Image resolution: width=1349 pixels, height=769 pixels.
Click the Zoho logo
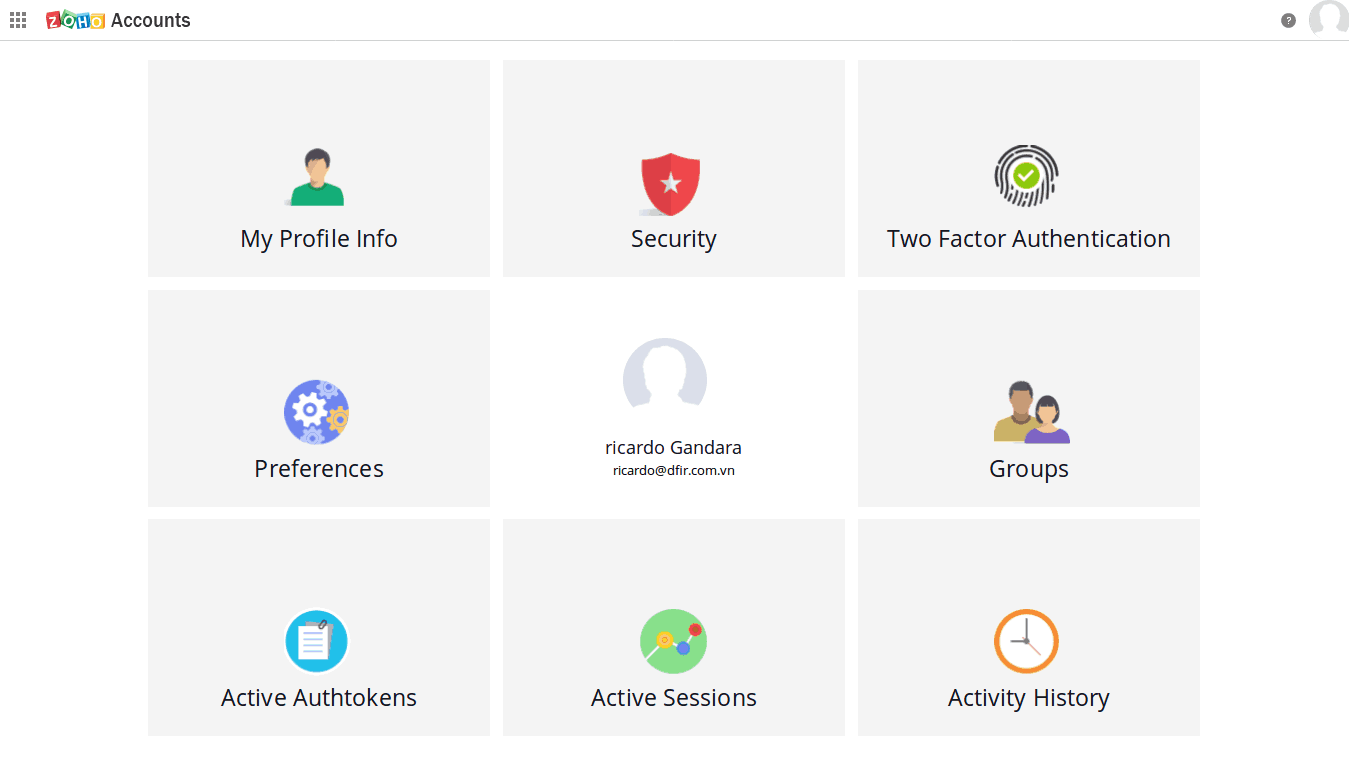click(x=75, y=20)
